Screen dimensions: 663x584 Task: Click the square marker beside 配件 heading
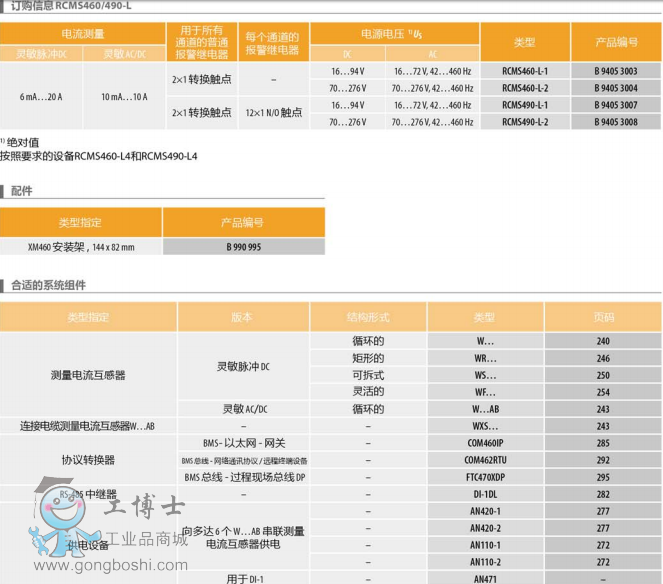[4, 190]
